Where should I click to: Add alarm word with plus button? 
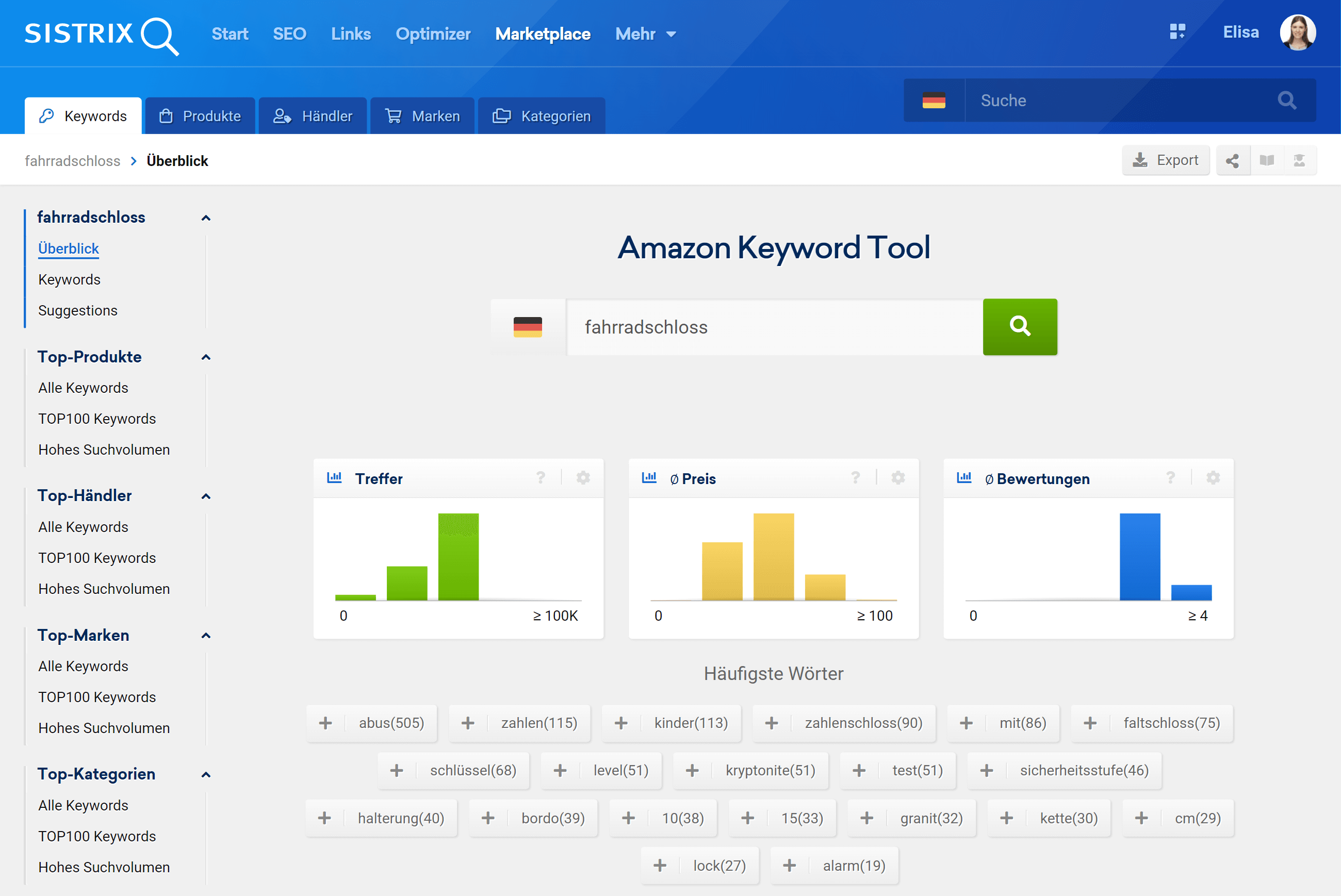click(789, 866)
